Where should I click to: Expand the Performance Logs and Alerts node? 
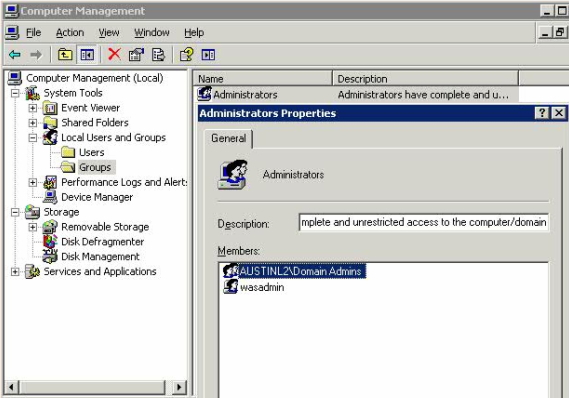point(33,182)
